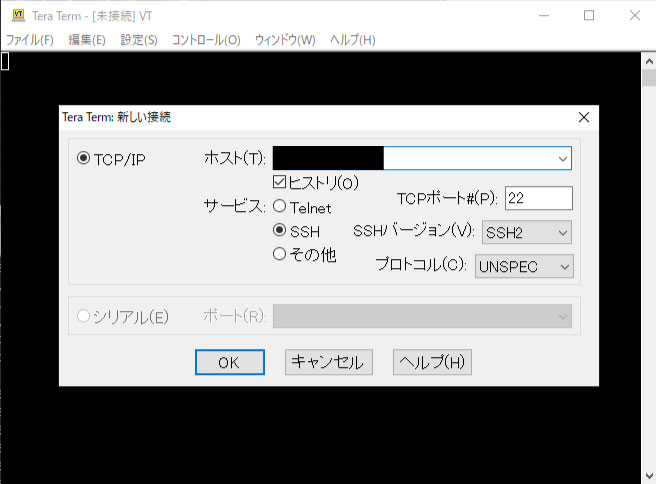Maximize the Tera Term window

click(589, 15)
